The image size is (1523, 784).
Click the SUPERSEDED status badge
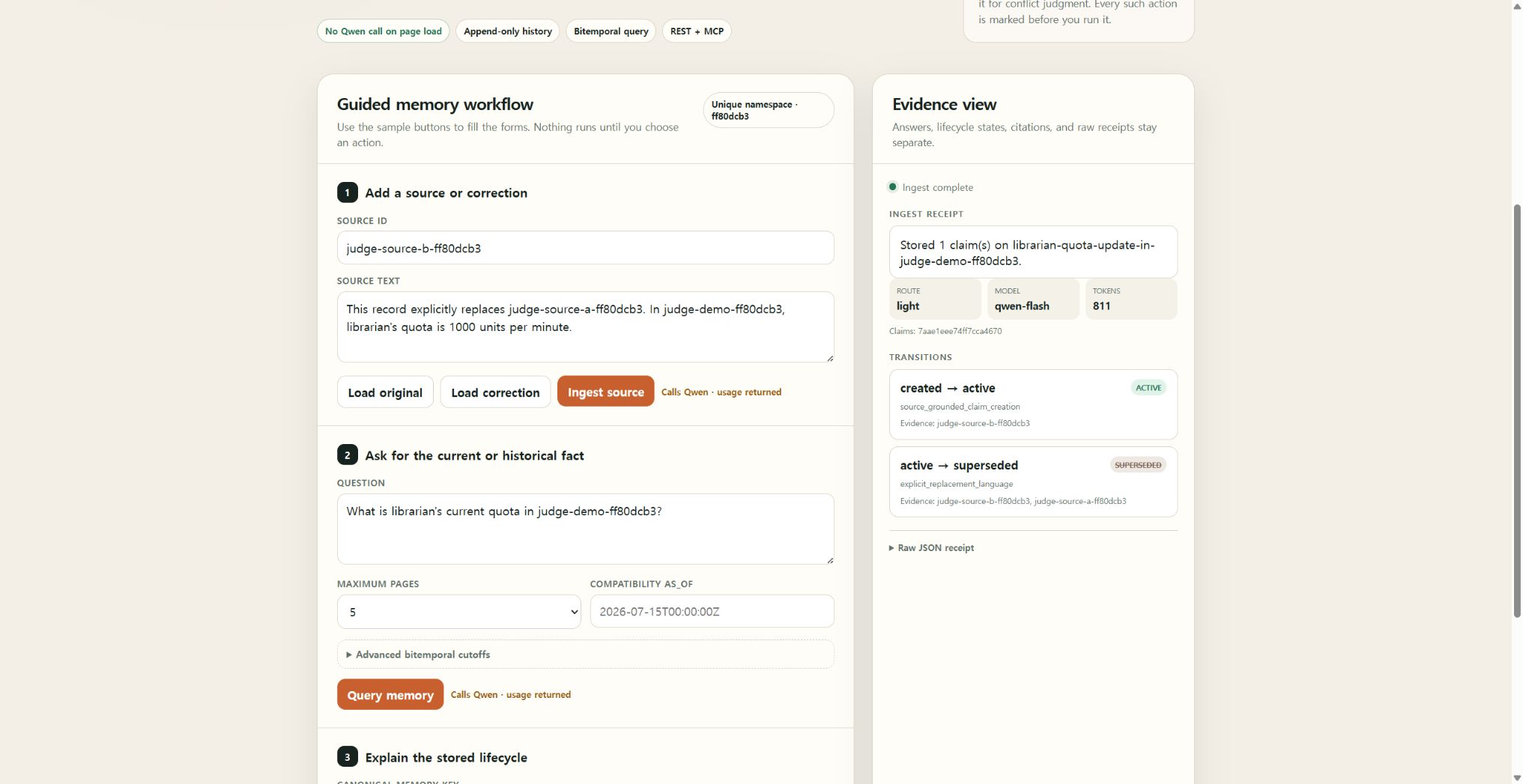point(1138,465)
